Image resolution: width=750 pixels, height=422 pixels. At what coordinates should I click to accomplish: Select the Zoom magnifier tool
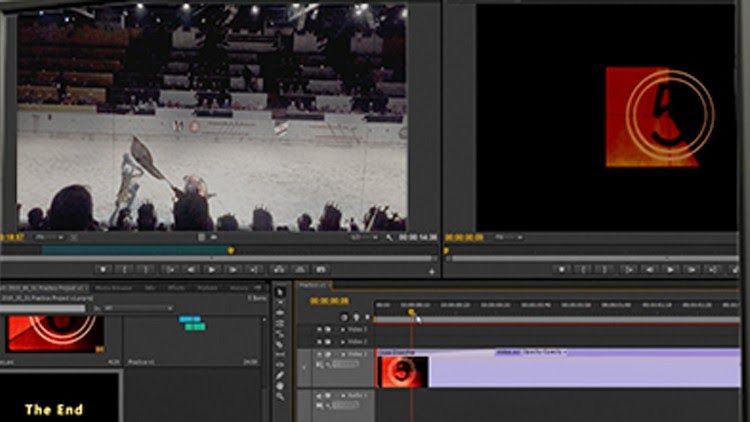[x=280, y=397]
